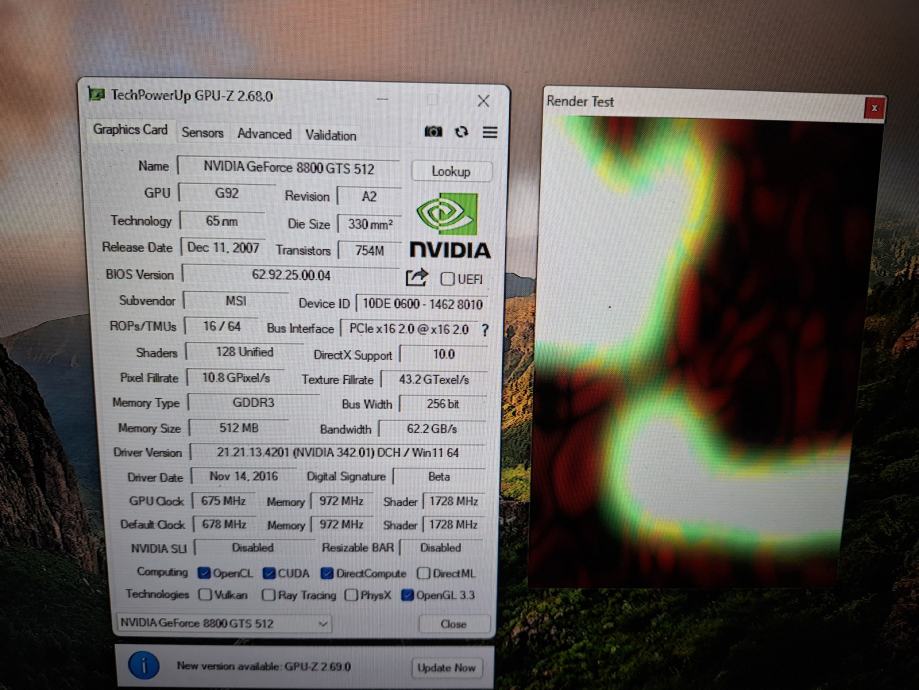
Task: Click the Bus Interface value PCIe x16 2.0
Action: pyautogui.click(x=409, y=329)
